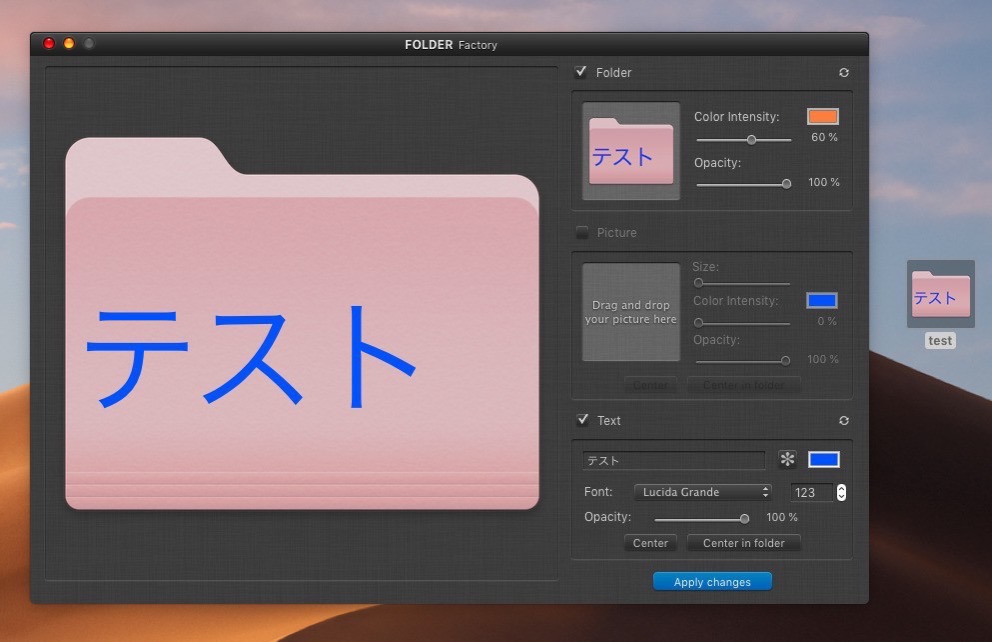This screenshot has height=642, width=992.
Task: Click the large folder preview image
Action: click(302, 323)
